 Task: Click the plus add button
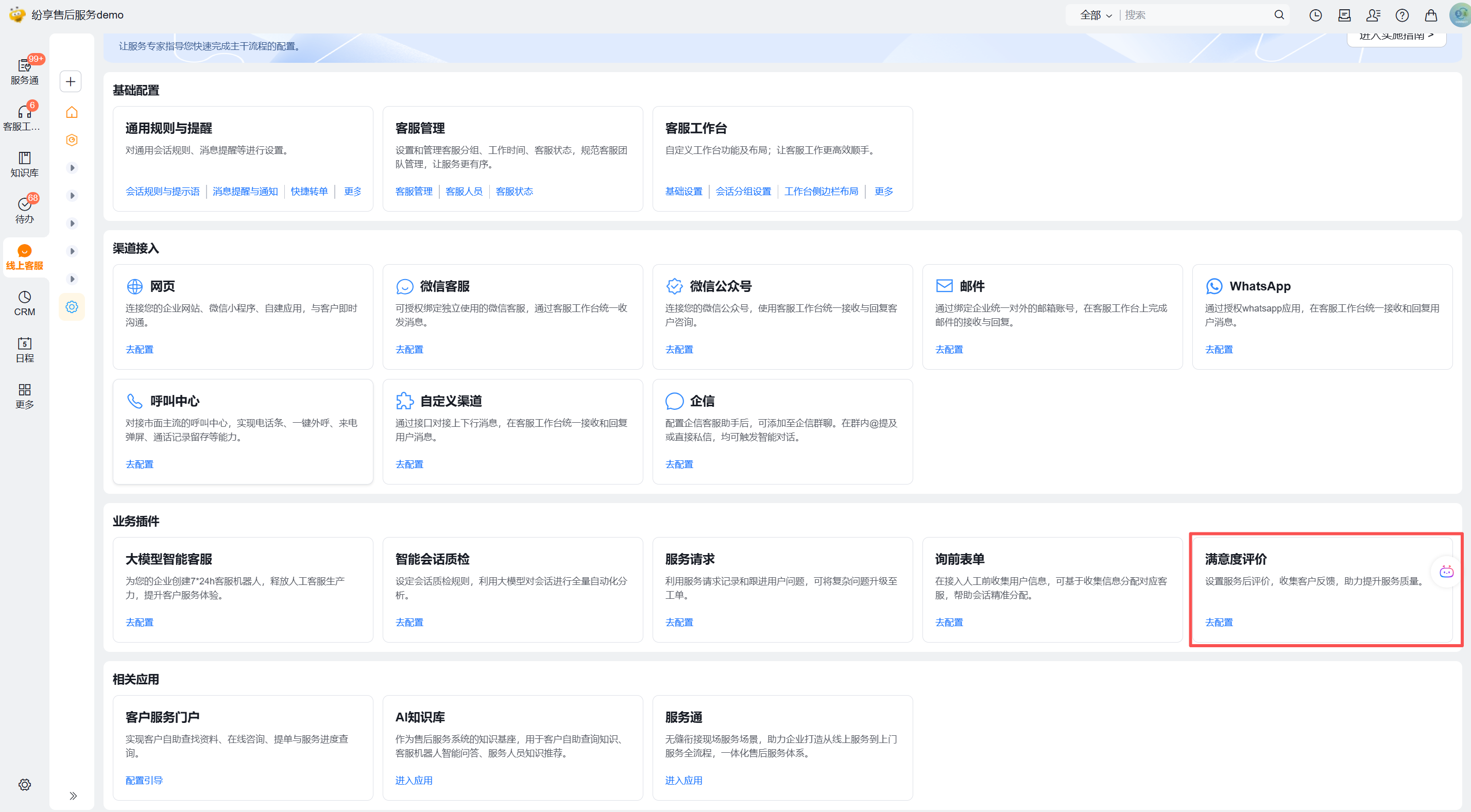(x=71, y=82)
